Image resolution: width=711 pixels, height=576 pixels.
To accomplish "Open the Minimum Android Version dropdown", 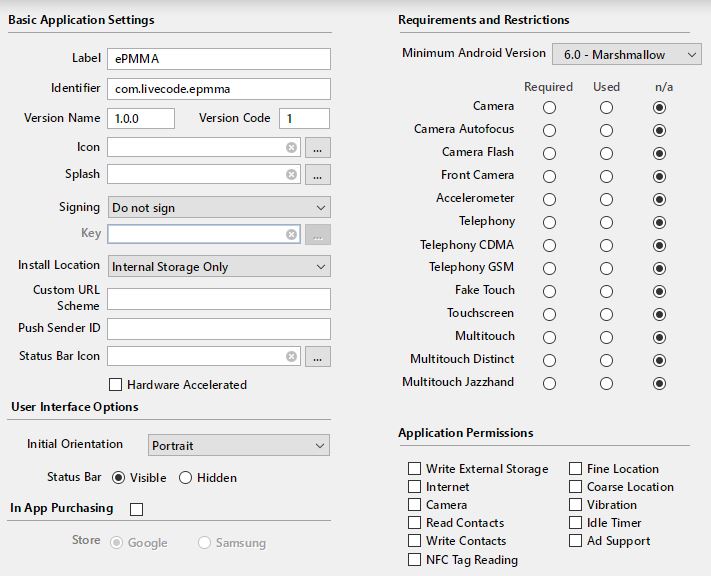I will click(626, 54).
